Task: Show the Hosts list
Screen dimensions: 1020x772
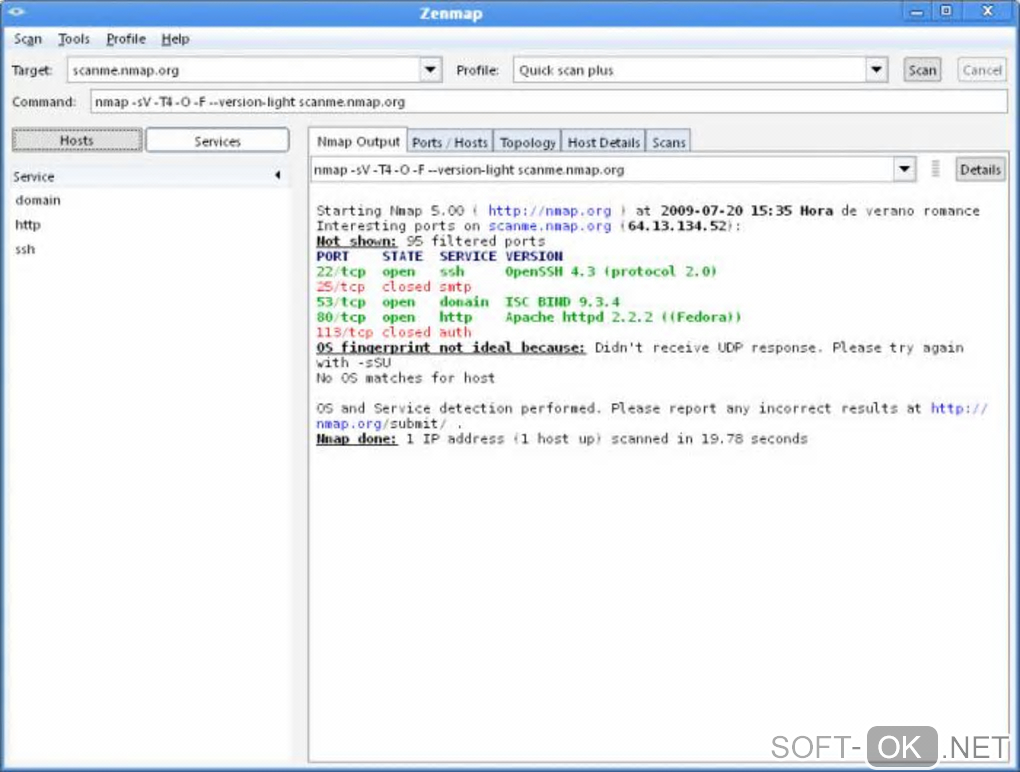Action: (x=77, y=140)
